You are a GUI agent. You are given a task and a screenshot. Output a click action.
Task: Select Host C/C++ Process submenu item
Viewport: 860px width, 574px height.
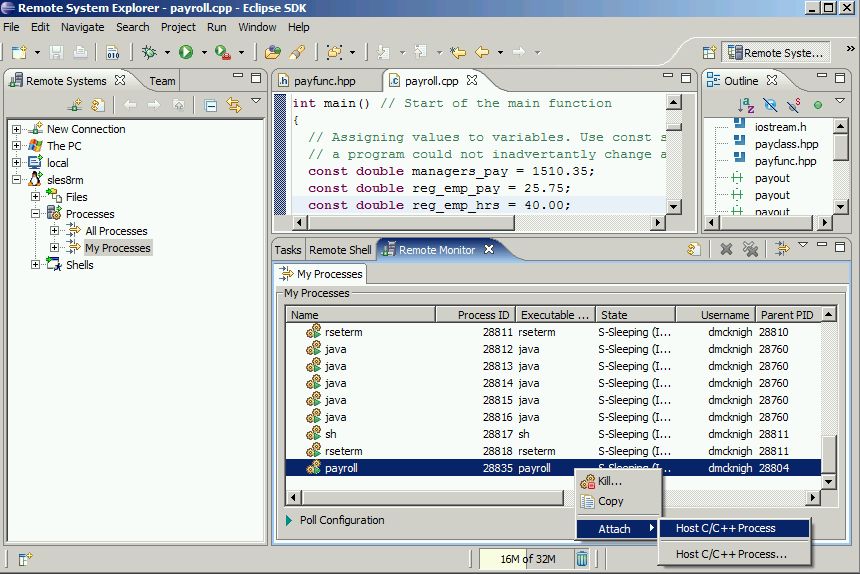coord(734,528)
